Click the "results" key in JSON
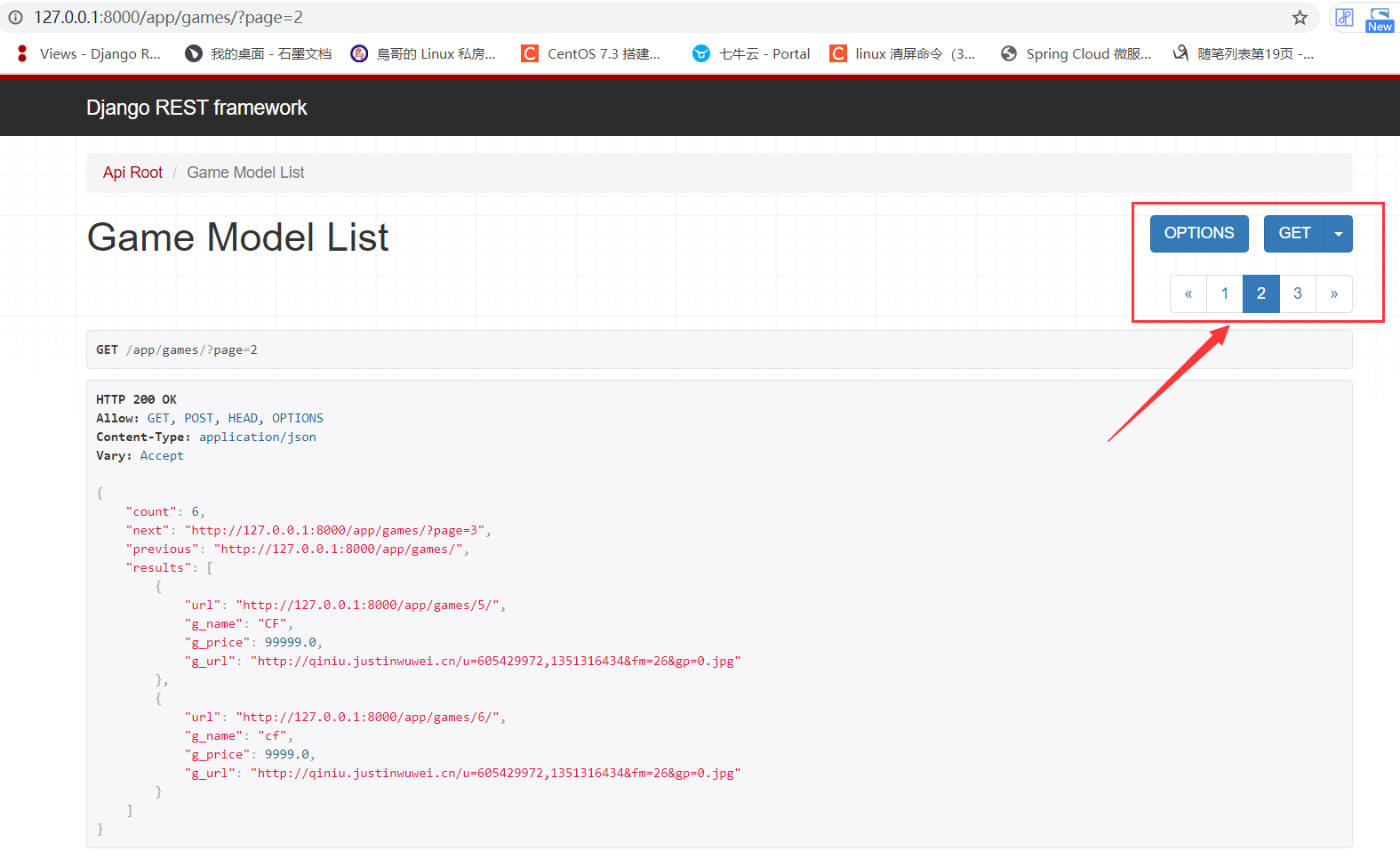 (158, 568)
